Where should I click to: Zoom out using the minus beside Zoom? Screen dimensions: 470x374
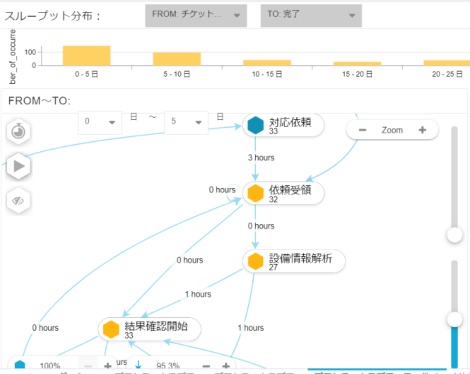363,130
